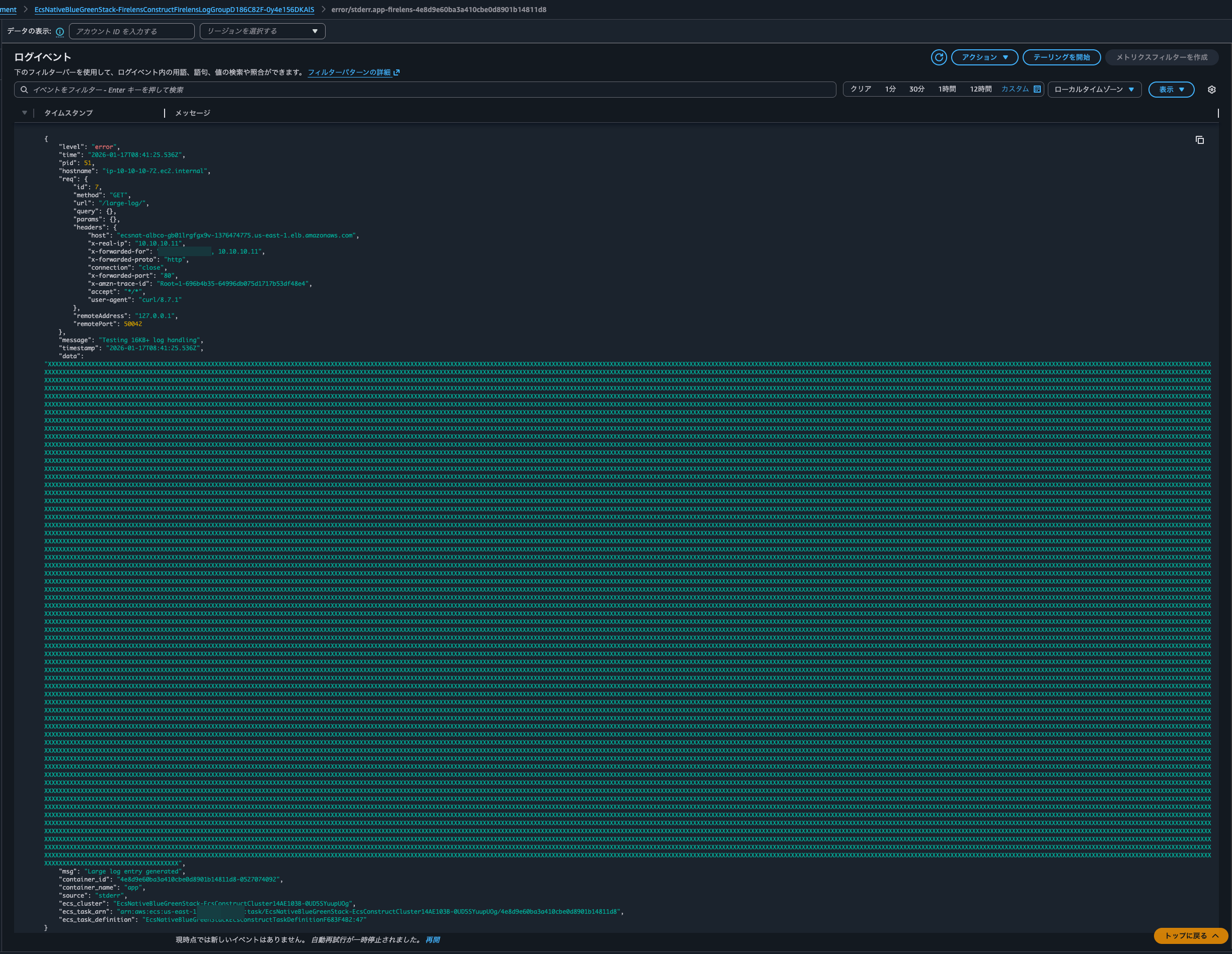Image resolution: width=1232 pixels, height=954 pixels.
Task: Open the 表示 display options dropdown
Action: (1171, 90)
